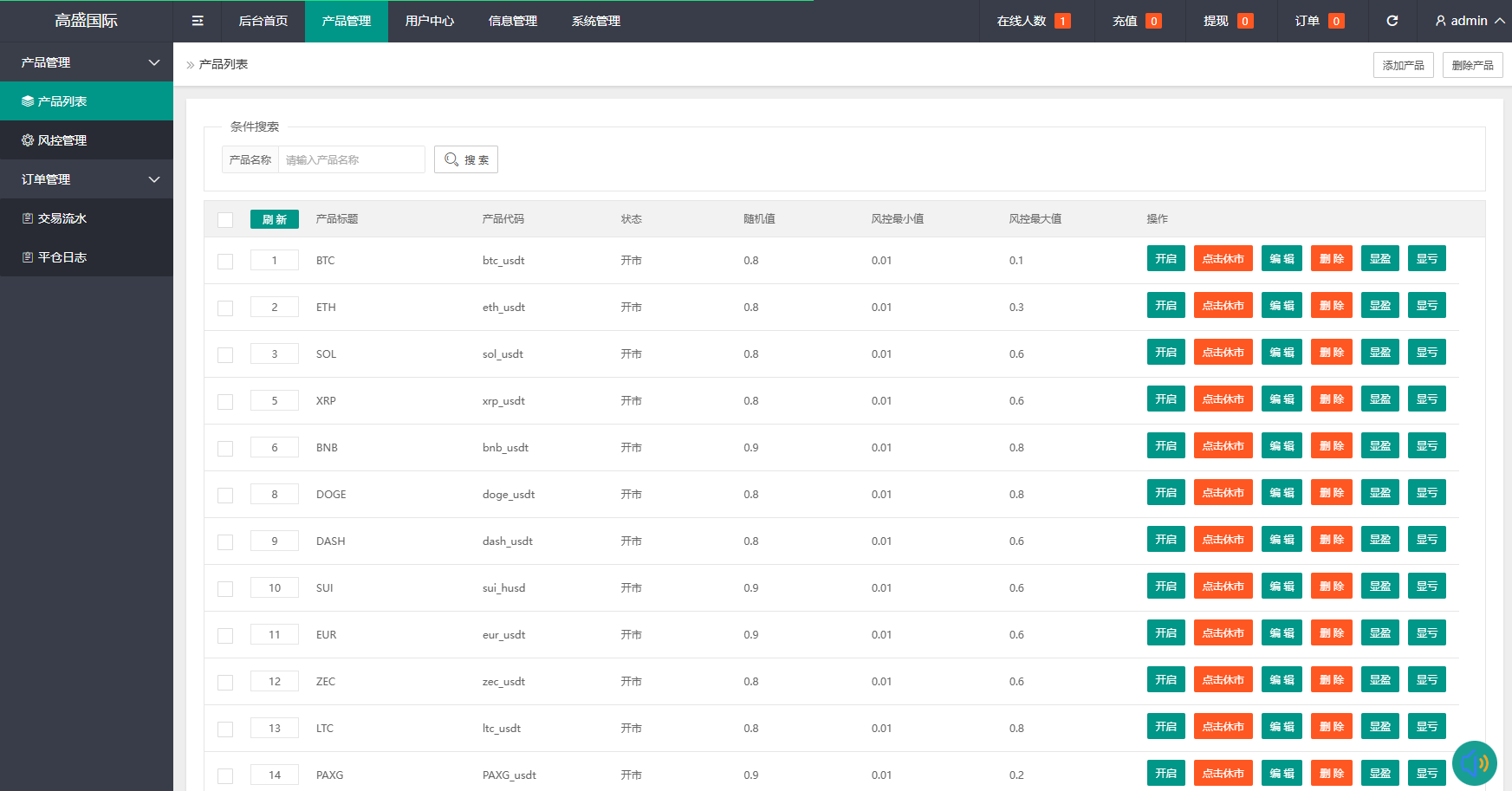Go to 系统管理 in the top navigation
The height and width of the screenshot is (791, 1512).
pyautogui.click(x=596, y=21)
